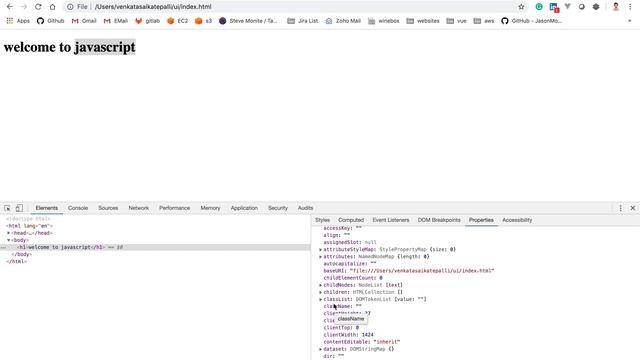The image size is (640, 360).
Task: Click the welcome to javascript heading
Action: click(69, 47)
